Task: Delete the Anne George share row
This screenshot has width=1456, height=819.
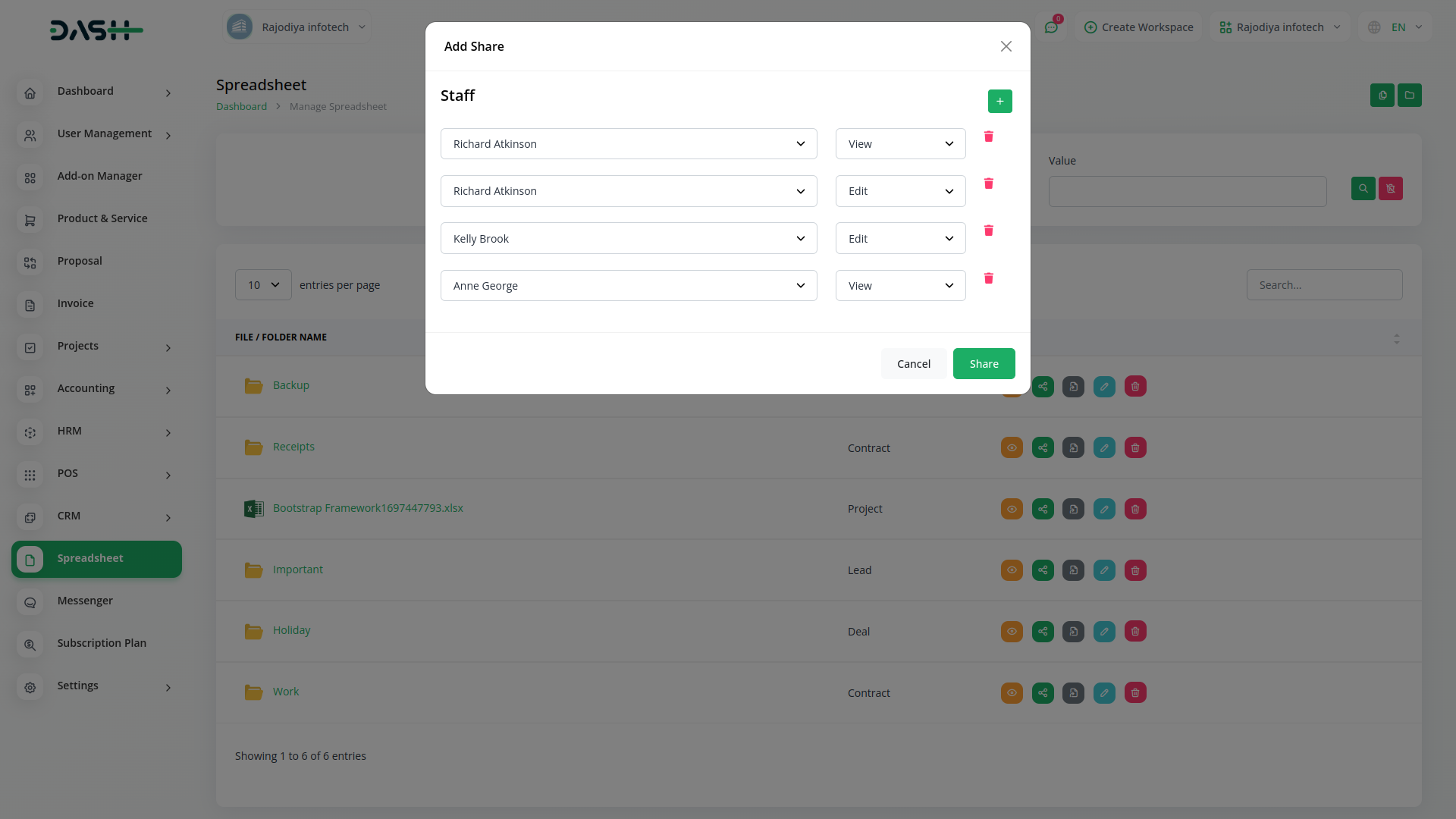Action: (988, 278)
